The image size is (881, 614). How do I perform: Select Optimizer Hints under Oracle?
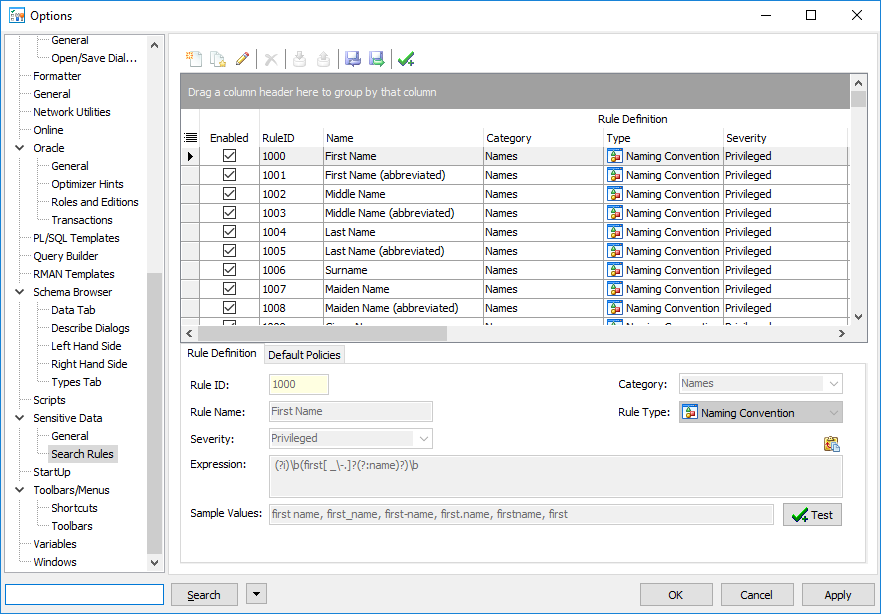coord(87,184)
